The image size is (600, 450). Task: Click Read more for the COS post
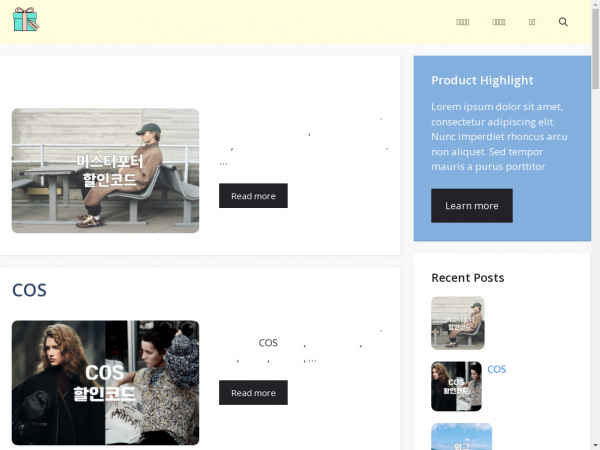(253, 393)
